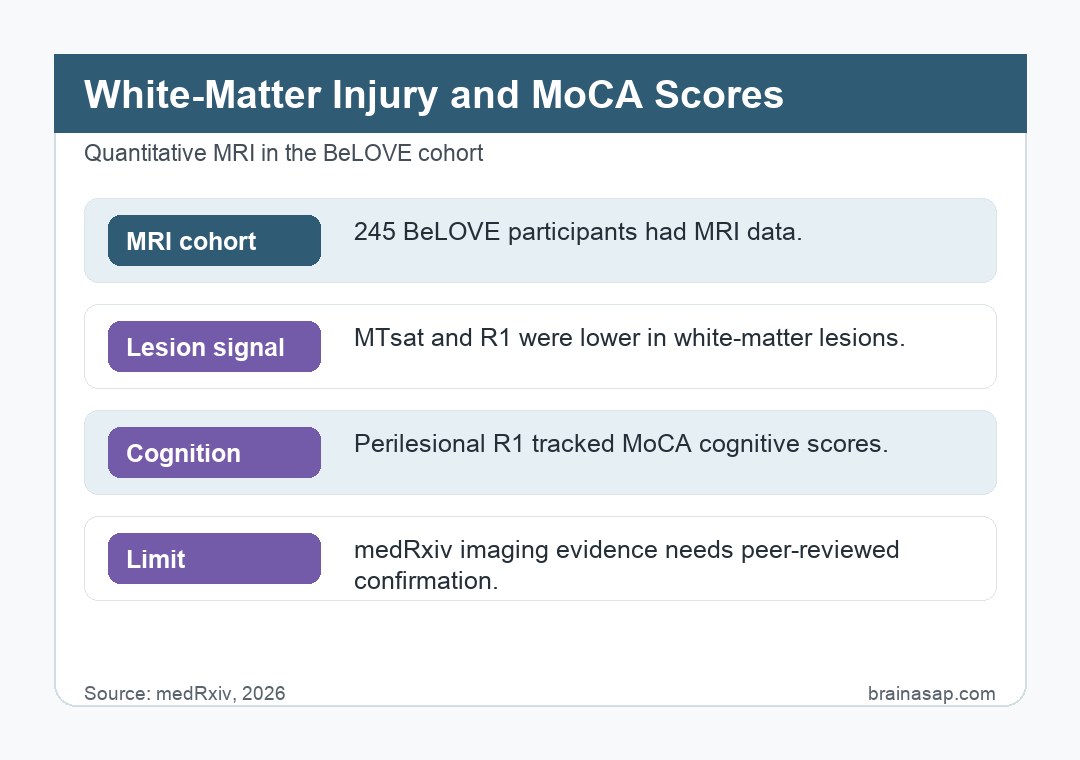Select the Lesion signal row card

[x=540, y=347]
